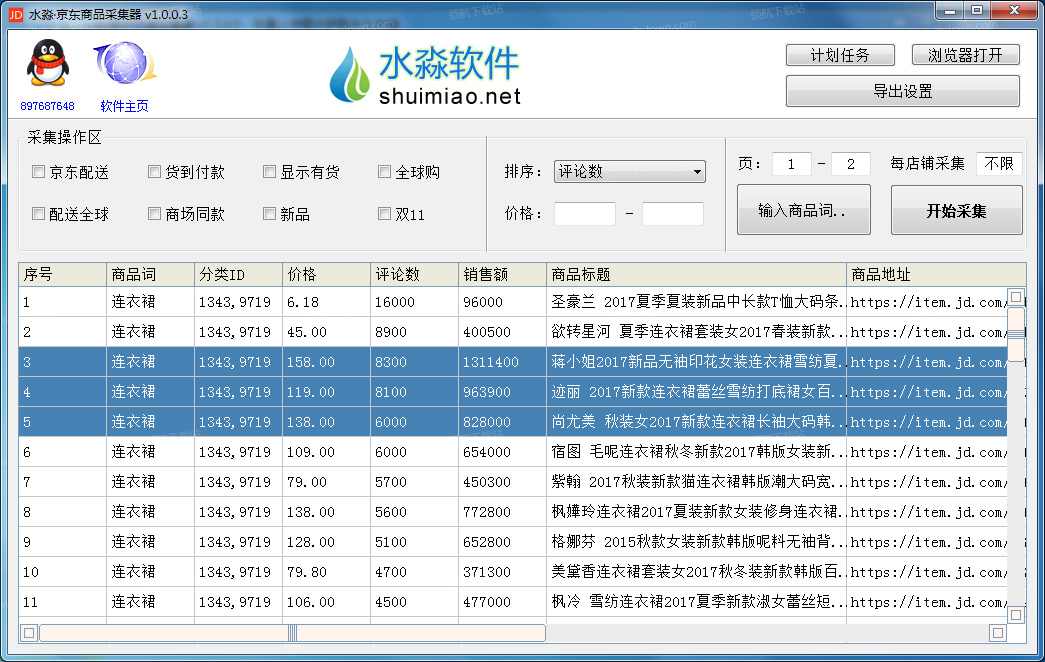Click the 格娜芬 2015秋款 title cell
Image resolution: width=1045 pixels, height=662 pixels.
[x=696, y=542]
